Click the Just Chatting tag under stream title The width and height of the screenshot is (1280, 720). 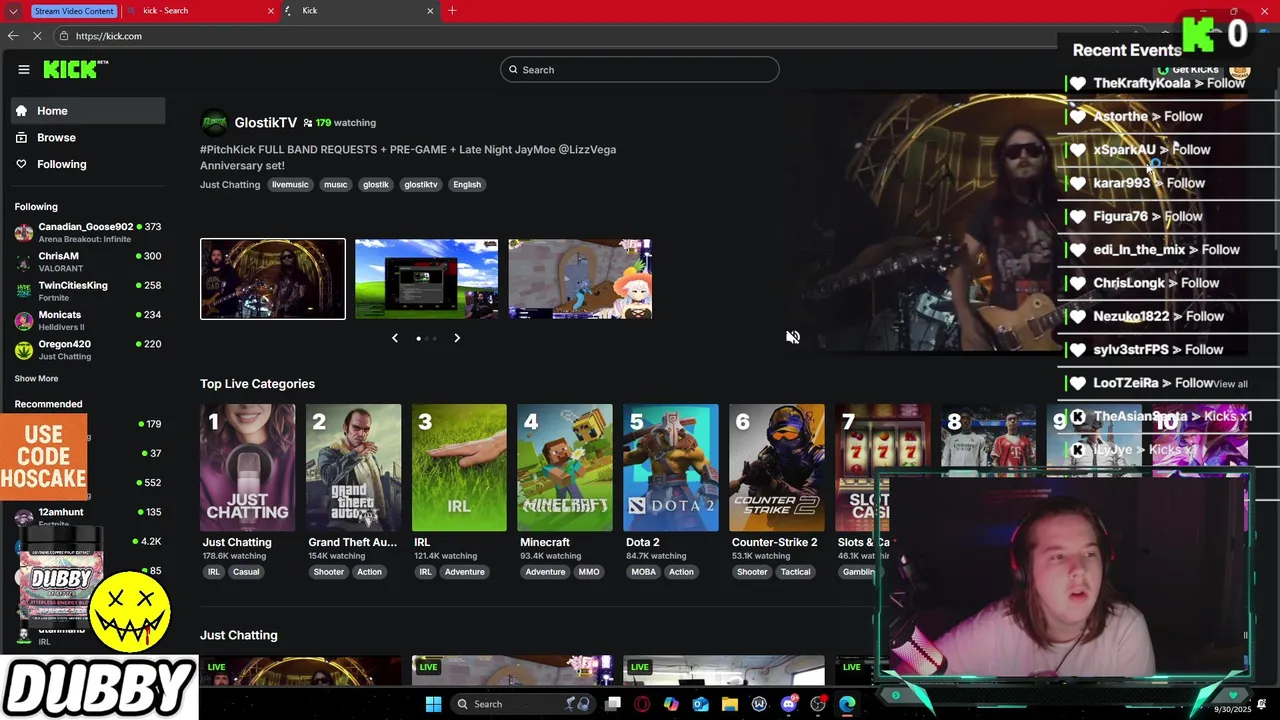tap(230, 185)
